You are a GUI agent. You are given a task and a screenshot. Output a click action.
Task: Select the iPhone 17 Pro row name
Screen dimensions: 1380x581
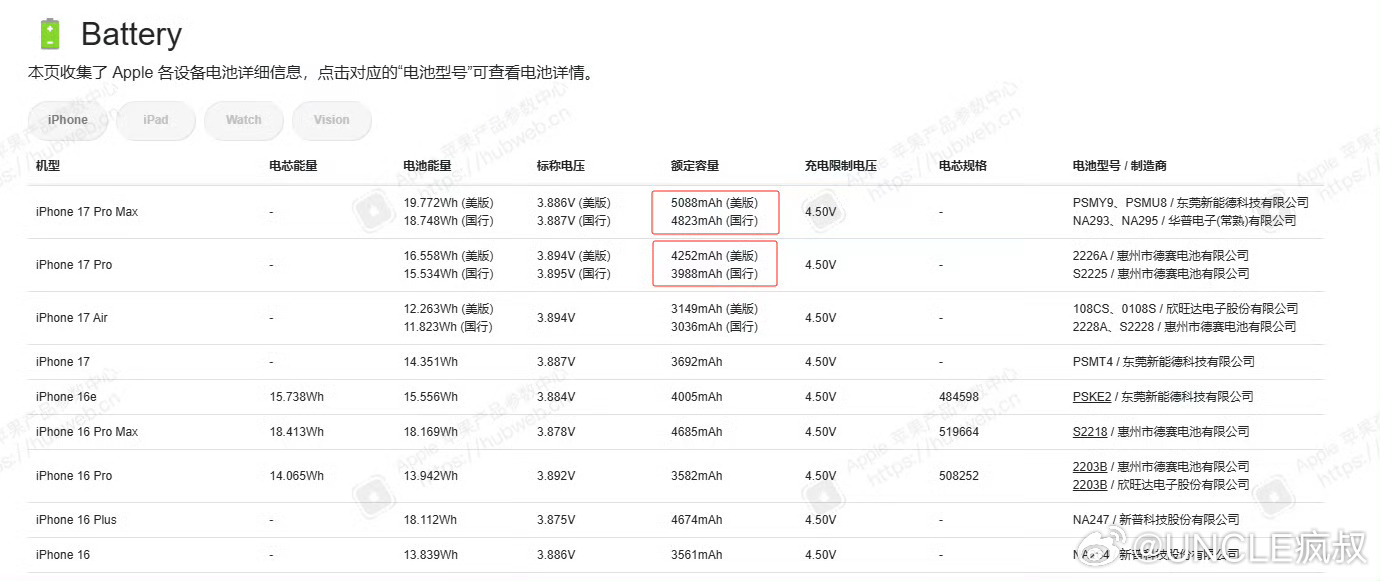(74, 265)
